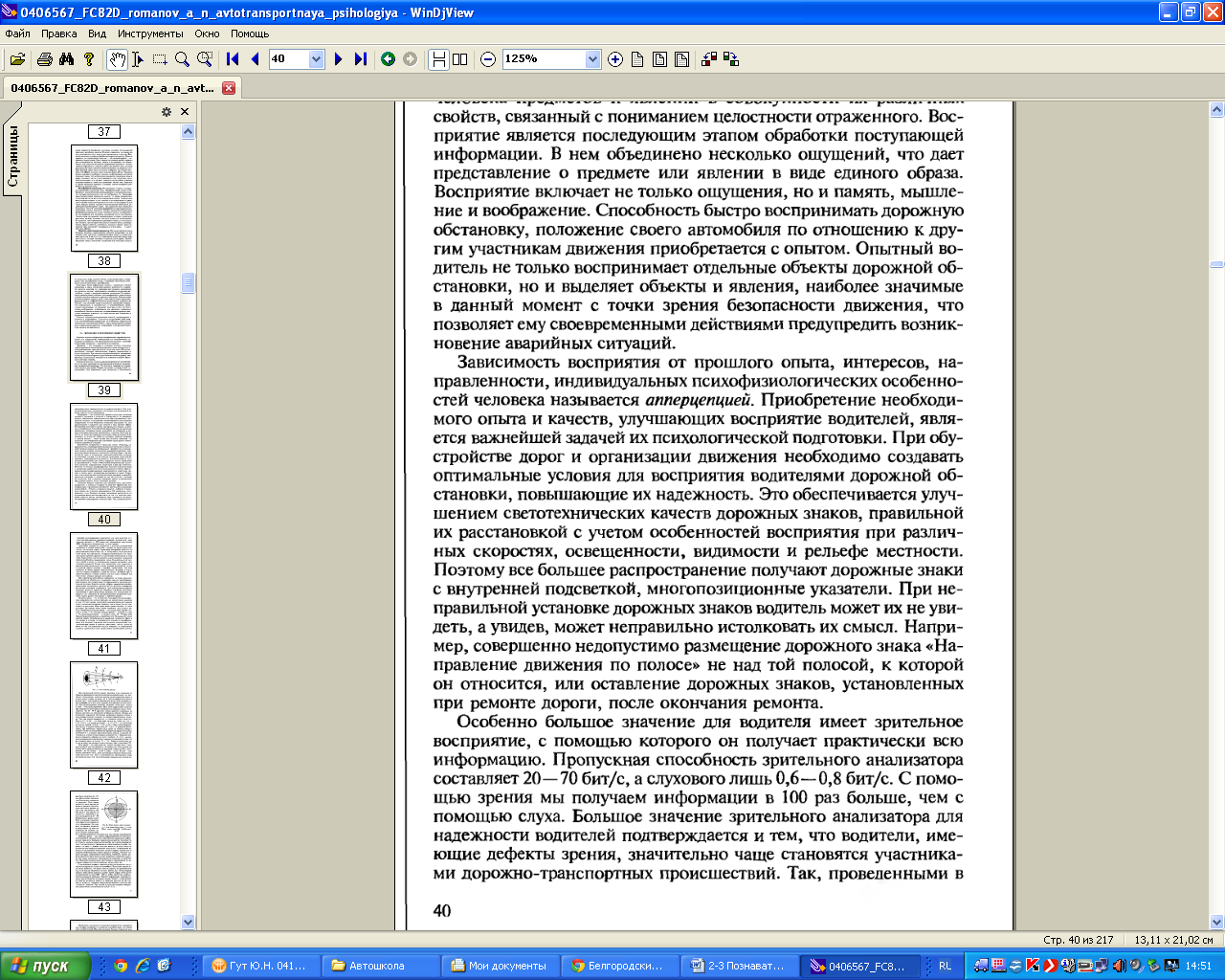Click the thumbnail panel scrollbar up arrow
The image size is (1225, 980).
pyautogui.click(x=189, y=132)
